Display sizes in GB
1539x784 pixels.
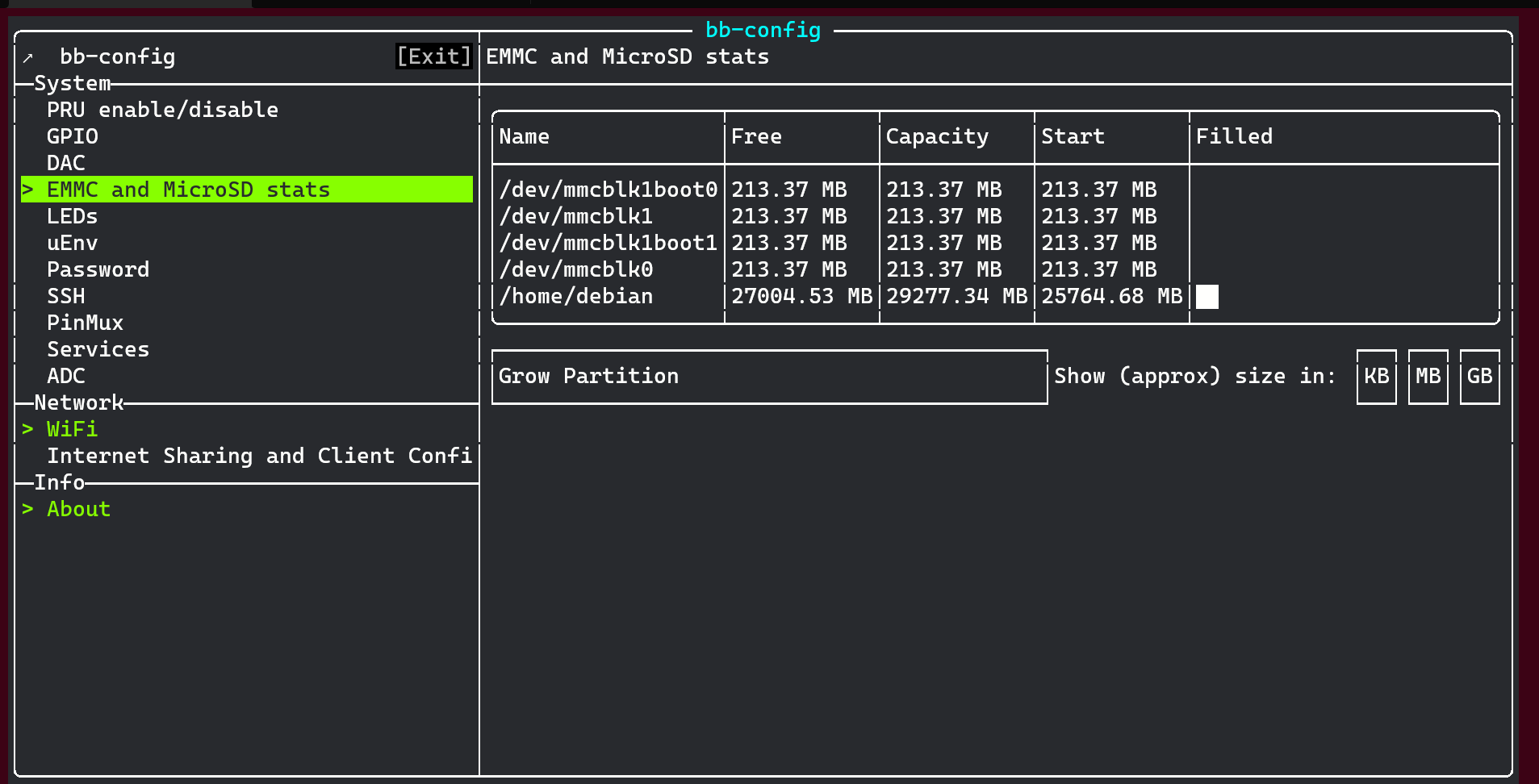click(1479, 377)
